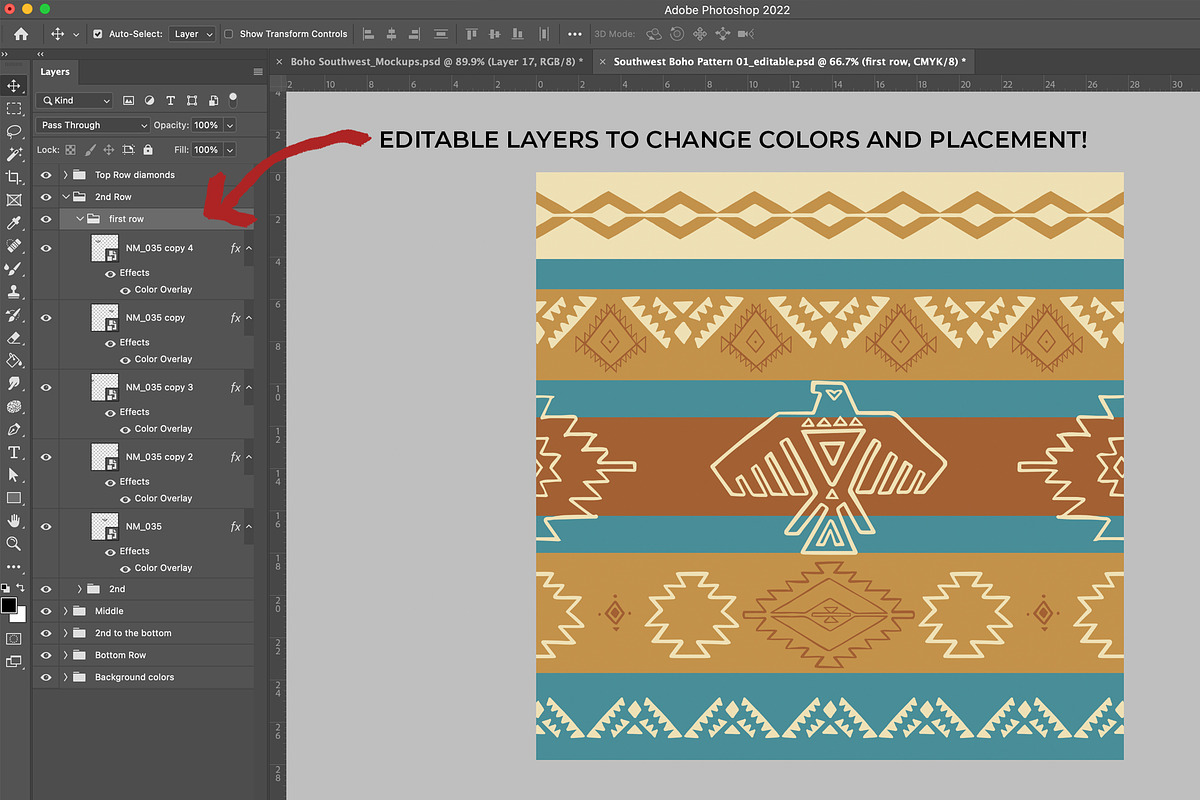
Task: Select the Hand tool
Action: [x=14, y=521]
